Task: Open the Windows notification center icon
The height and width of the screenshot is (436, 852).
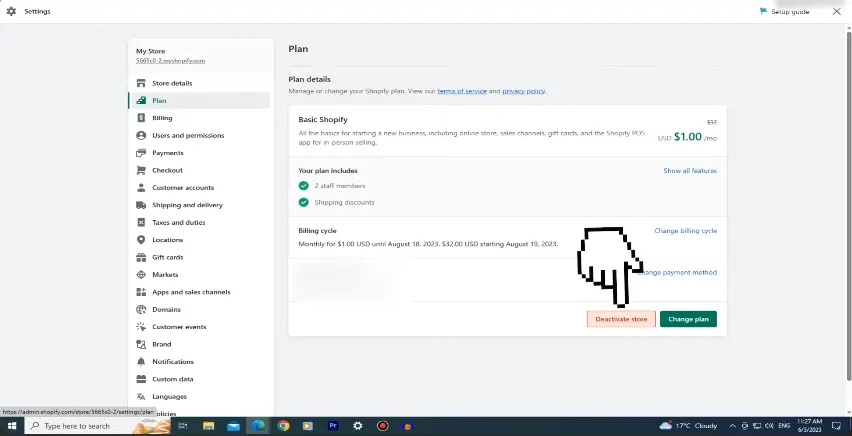Action: pyautogui.click(x=837, y=426)
